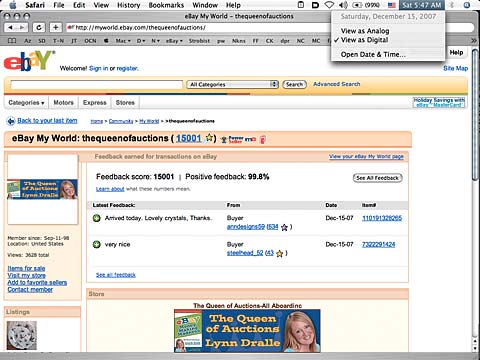Click the Sign in link
The width and height of the screenshot is (480, 360).
98,68
